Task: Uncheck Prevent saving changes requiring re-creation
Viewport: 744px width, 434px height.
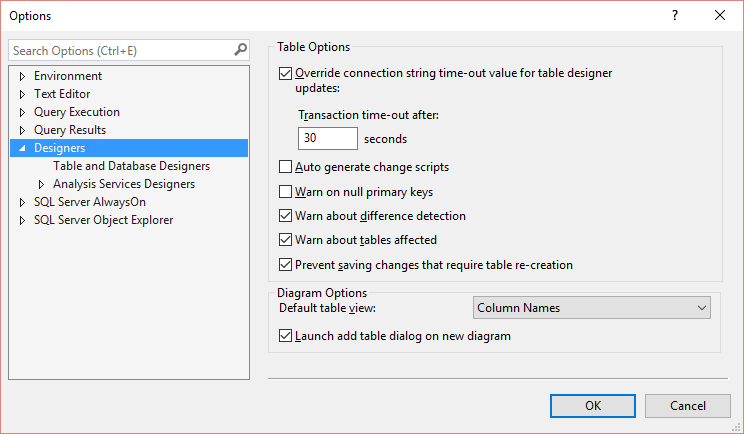Action: (285, 265)
